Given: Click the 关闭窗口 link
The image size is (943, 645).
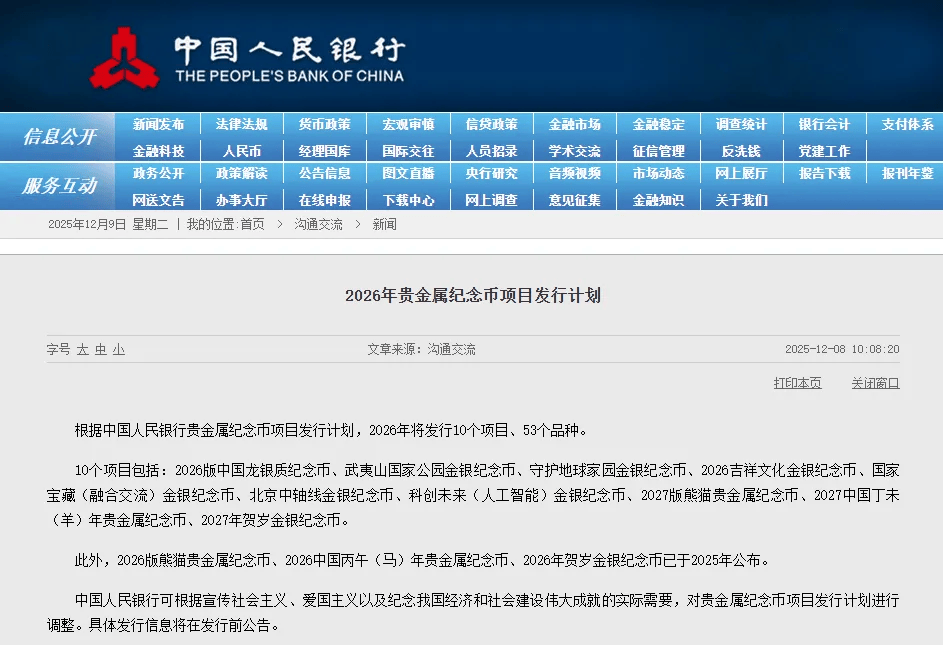Looking at the screenshot, I should click(873, 384).
